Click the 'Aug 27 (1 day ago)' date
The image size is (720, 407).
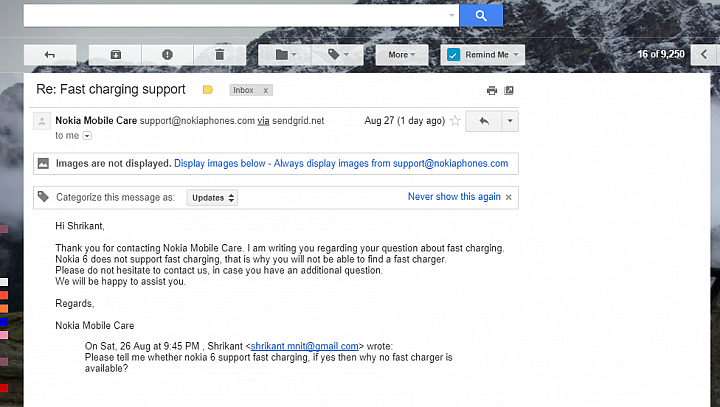point(405,121)
